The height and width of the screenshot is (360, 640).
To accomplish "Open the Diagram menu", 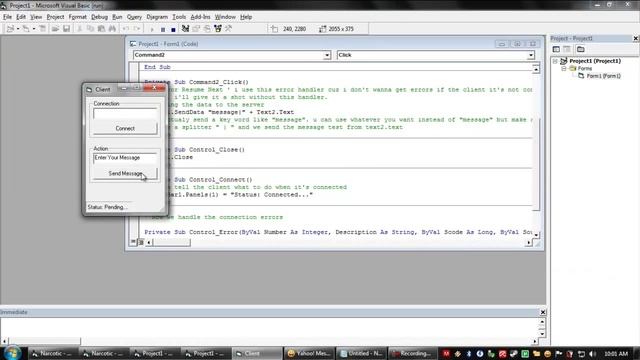I will pyautogui.click(x=157, y=17).
